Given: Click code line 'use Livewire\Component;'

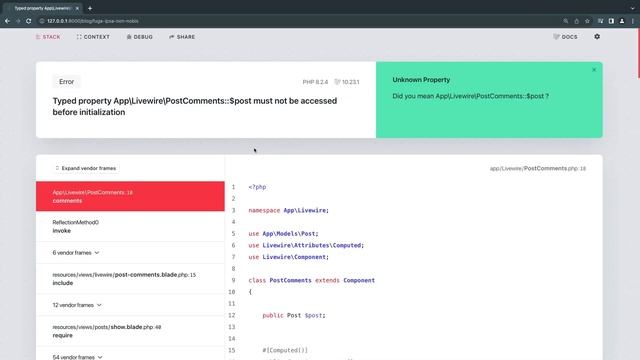Looking at the screenshot, I should click(x=289, y=257).
